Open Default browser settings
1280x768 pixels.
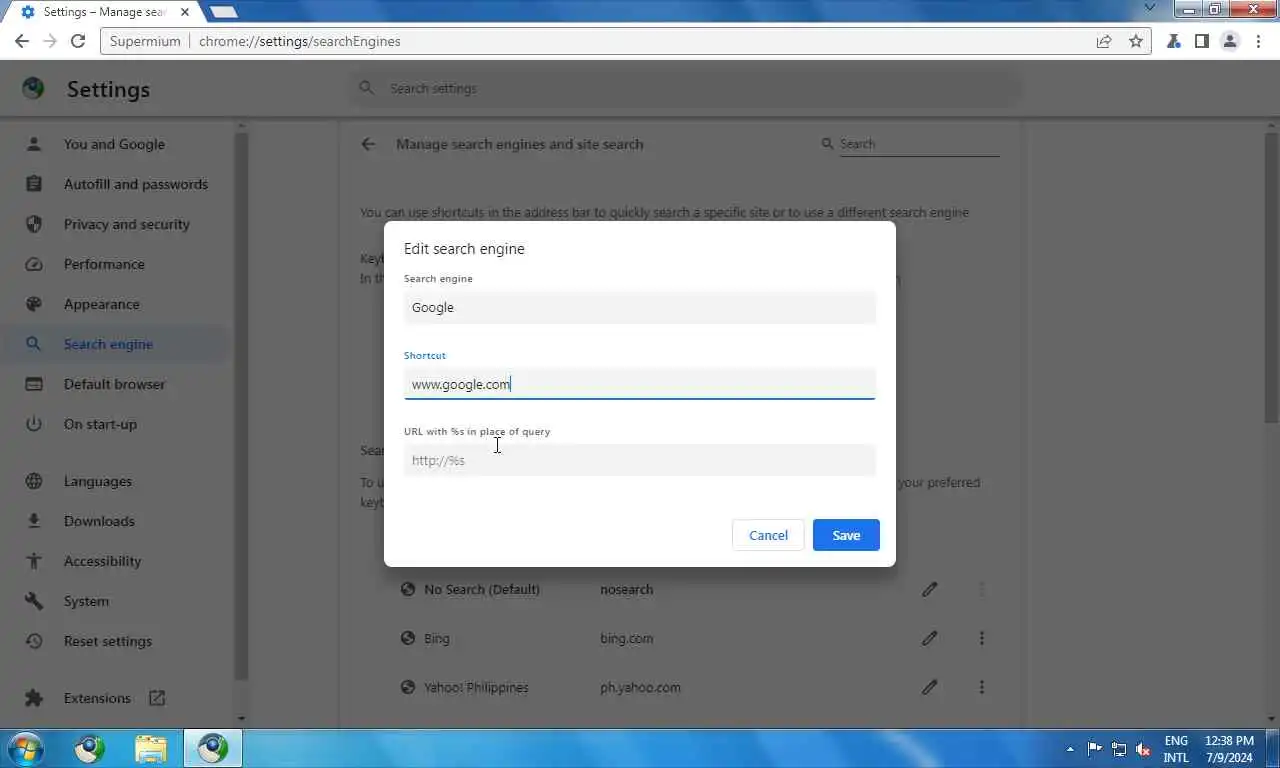115,384
